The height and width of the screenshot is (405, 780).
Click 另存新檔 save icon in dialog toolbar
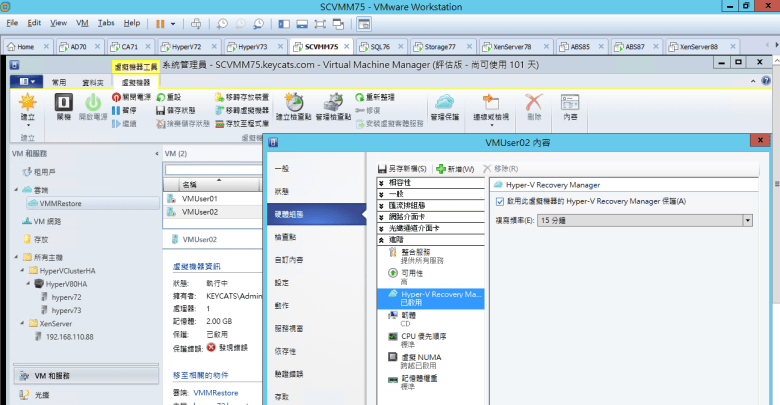click(x=383, y=169)
